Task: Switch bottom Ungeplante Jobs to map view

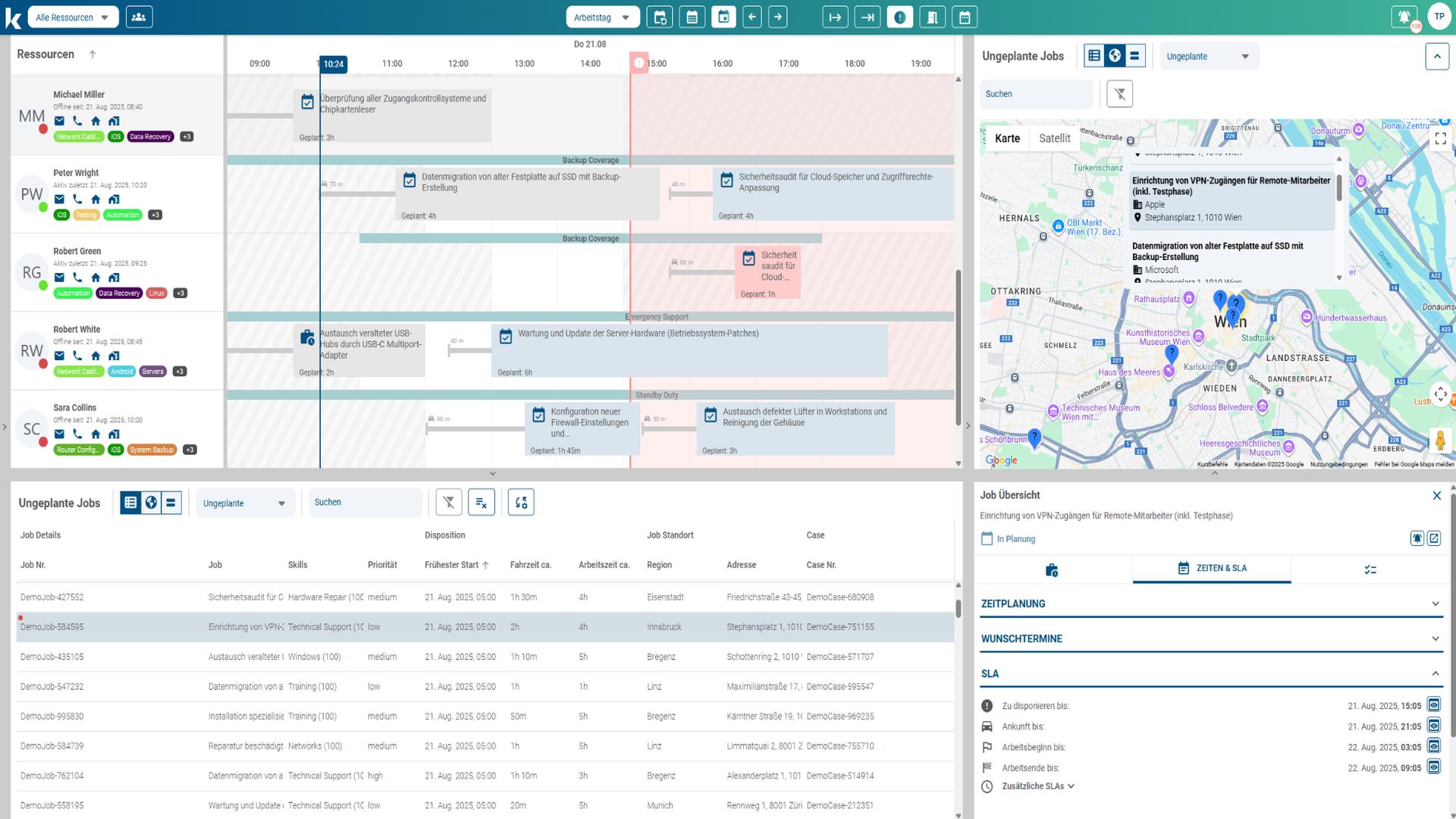Action: [151, 502]
